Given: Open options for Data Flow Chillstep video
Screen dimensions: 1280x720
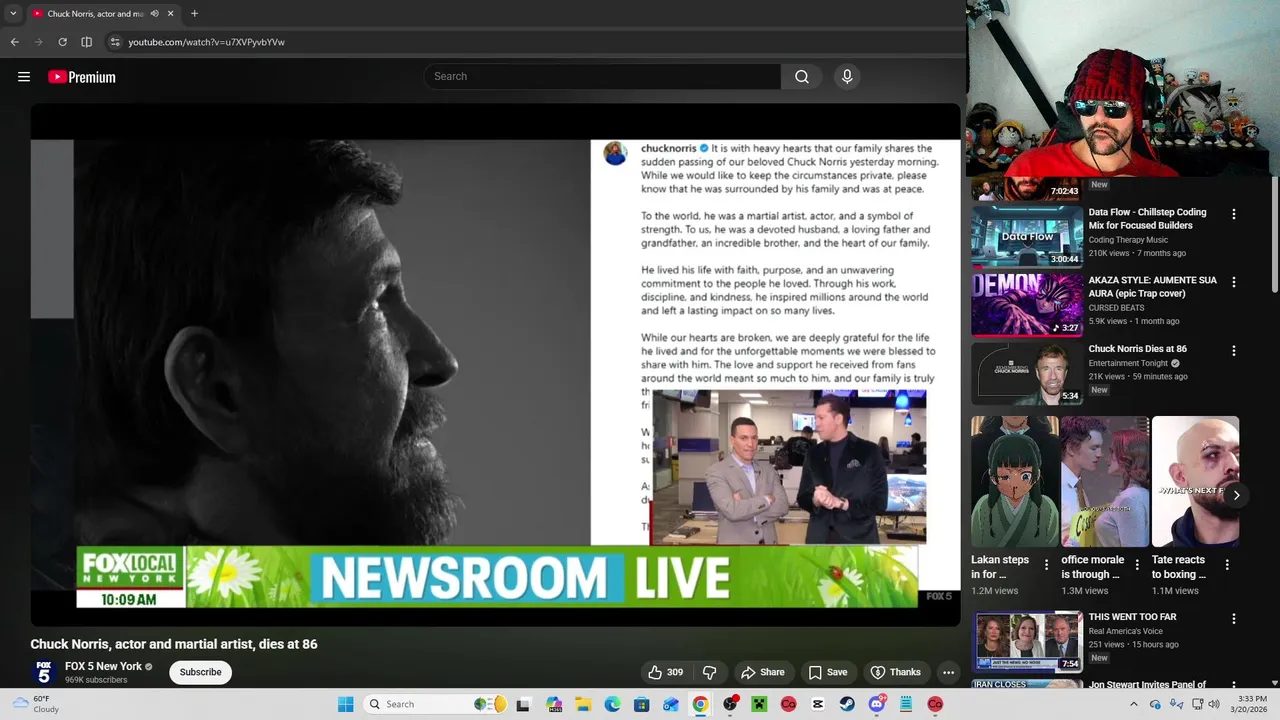Looking at the screenshot, I should pos(1234,214).
